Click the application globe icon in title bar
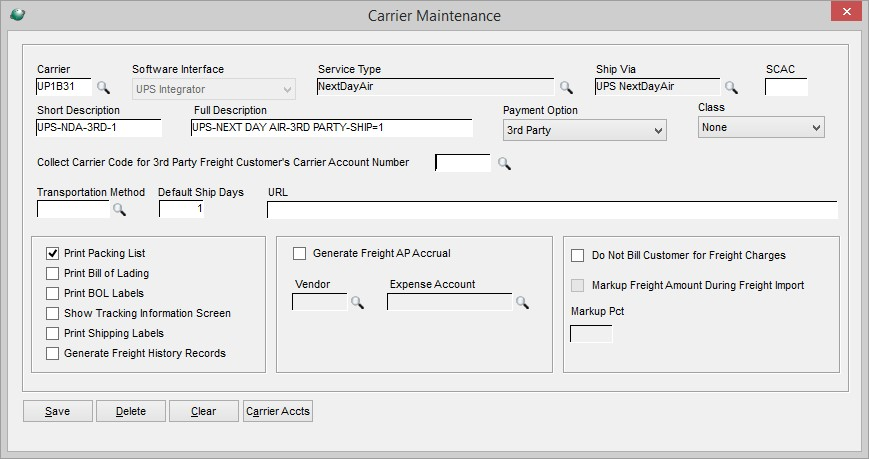Image resolution: width=869 pixels, height=459 pixels. pos(17,14)
